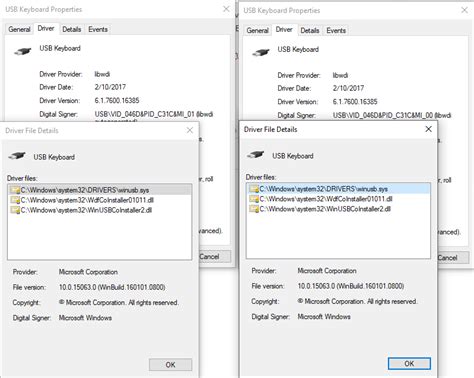474x378 pixels.
Task: Click driver version 6.1.7600.16385 in left window
Action: (x=117, y=100)
